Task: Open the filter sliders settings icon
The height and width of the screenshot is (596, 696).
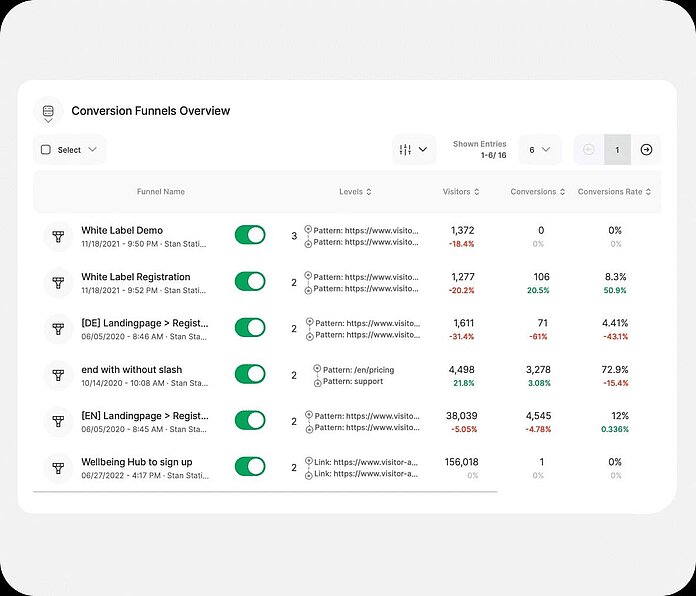Action: [x=413, y=150]
